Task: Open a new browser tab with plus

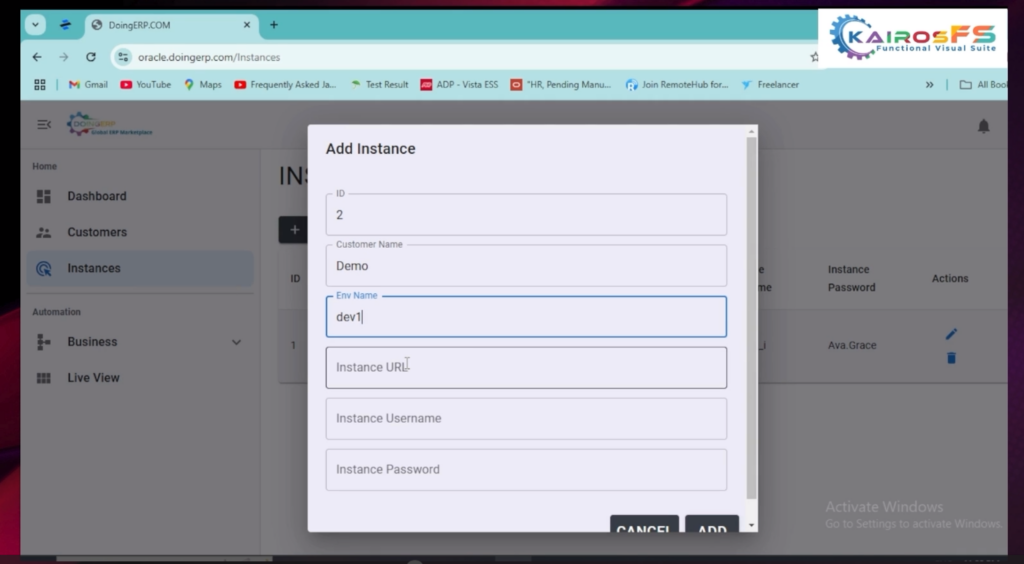Action: pyautogui.click(x=274, y=25)
